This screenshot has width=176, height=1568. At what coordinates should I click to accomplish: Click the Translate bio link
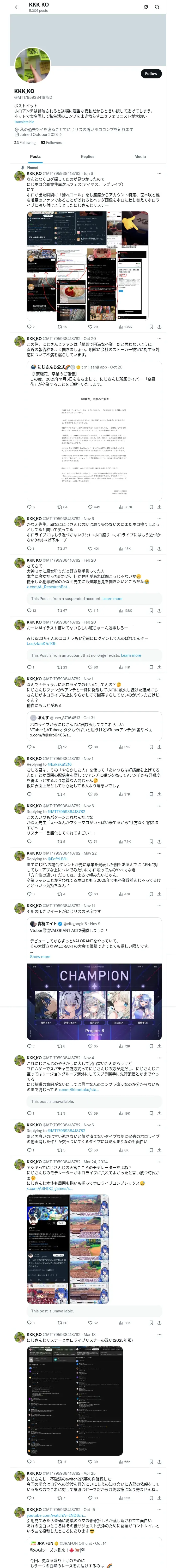click(x=24, y=122)
